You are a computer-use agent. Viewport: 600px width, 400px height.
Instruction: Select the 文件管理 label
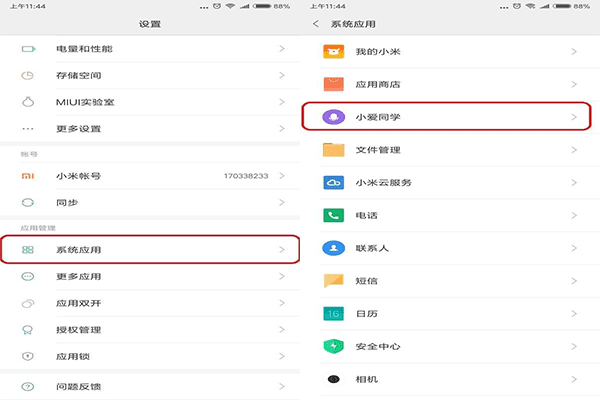point(378,150)
